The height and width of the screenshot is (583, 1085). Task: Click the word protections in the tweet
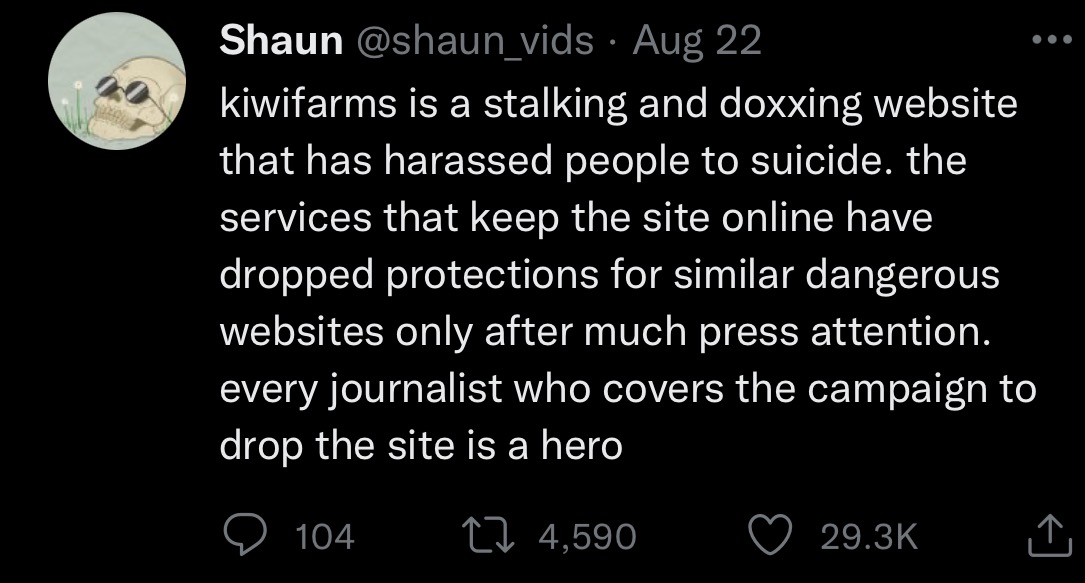[492, 275]
